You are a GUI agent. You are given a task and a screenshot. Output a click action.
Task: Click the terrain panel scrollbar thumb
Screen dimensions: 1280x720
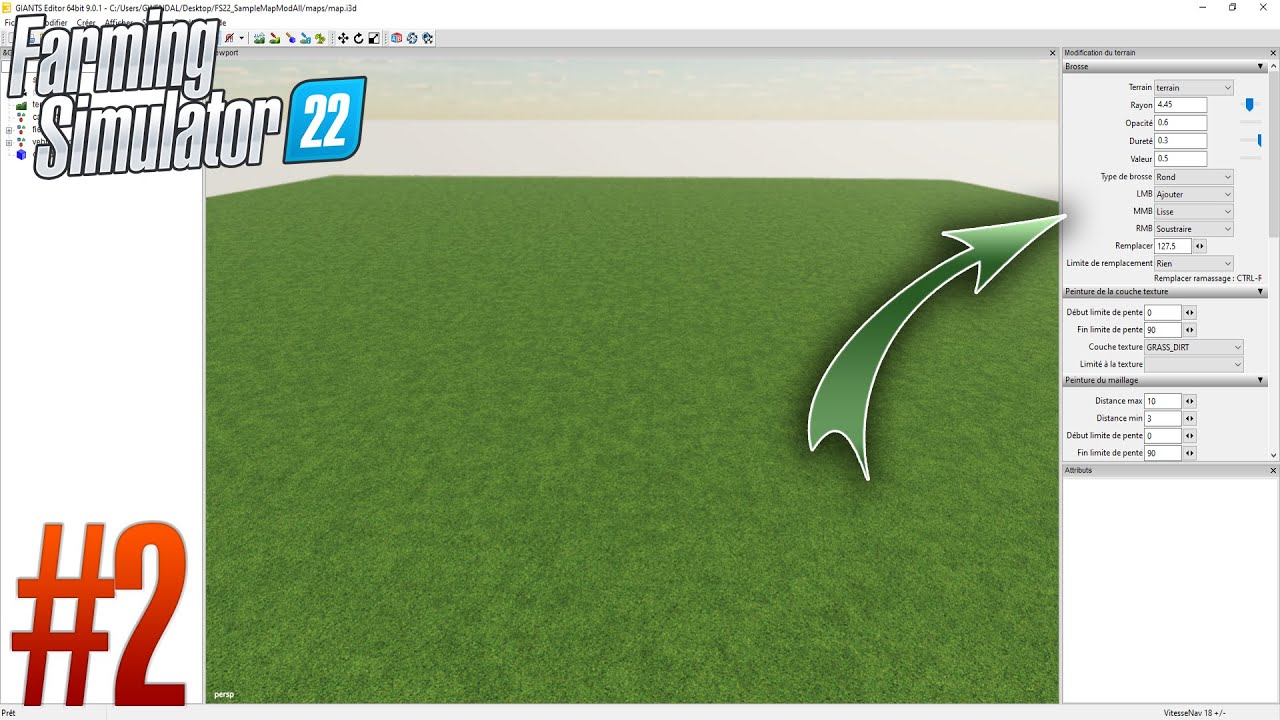[1274, 155]
